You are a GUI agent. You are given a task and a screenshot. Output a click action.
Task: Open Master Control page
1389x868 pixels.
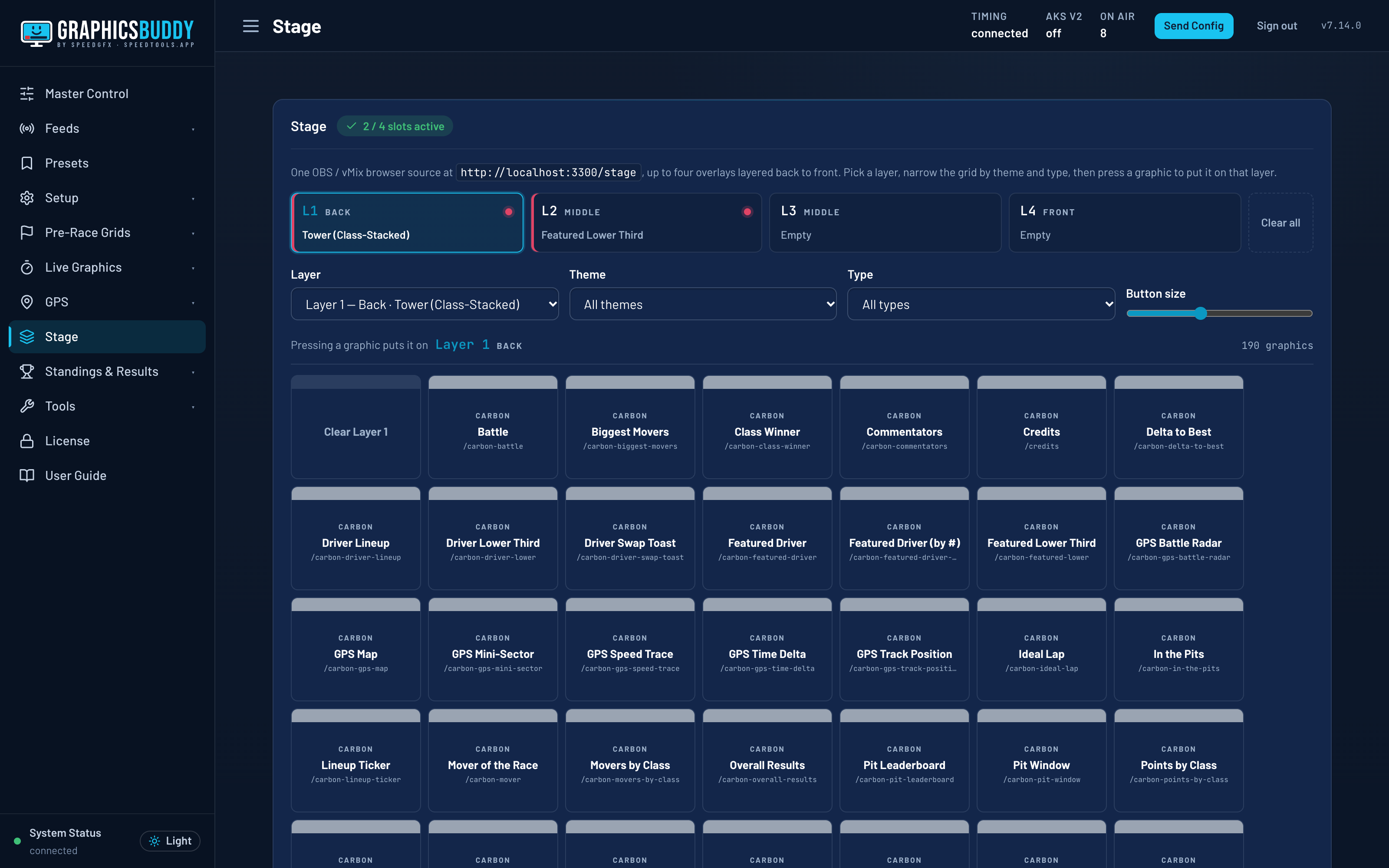pos(107,94)
